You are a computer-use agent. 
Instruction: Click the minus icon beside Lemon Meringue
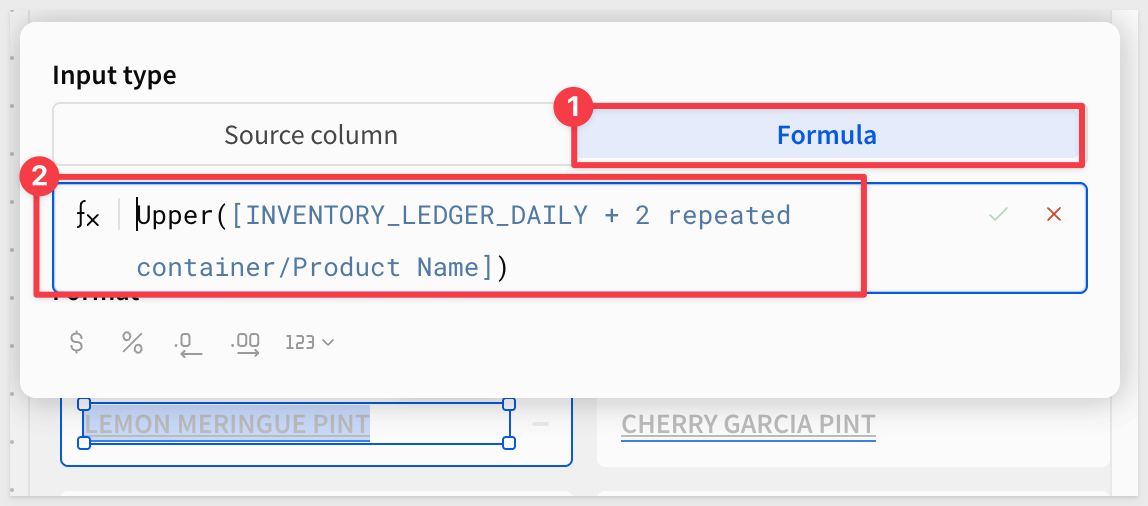pyautogui.click(x=541, y=424)
